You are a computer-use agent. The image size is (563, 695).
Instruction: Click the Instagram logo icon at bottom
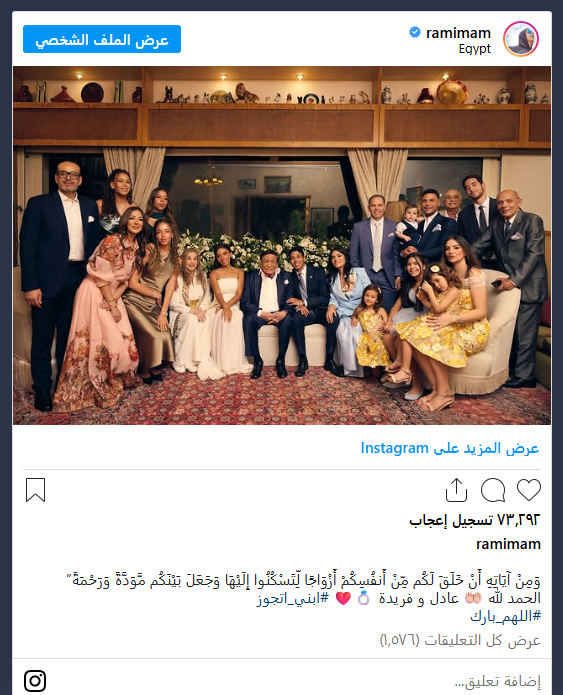click(x=35, y=681)
